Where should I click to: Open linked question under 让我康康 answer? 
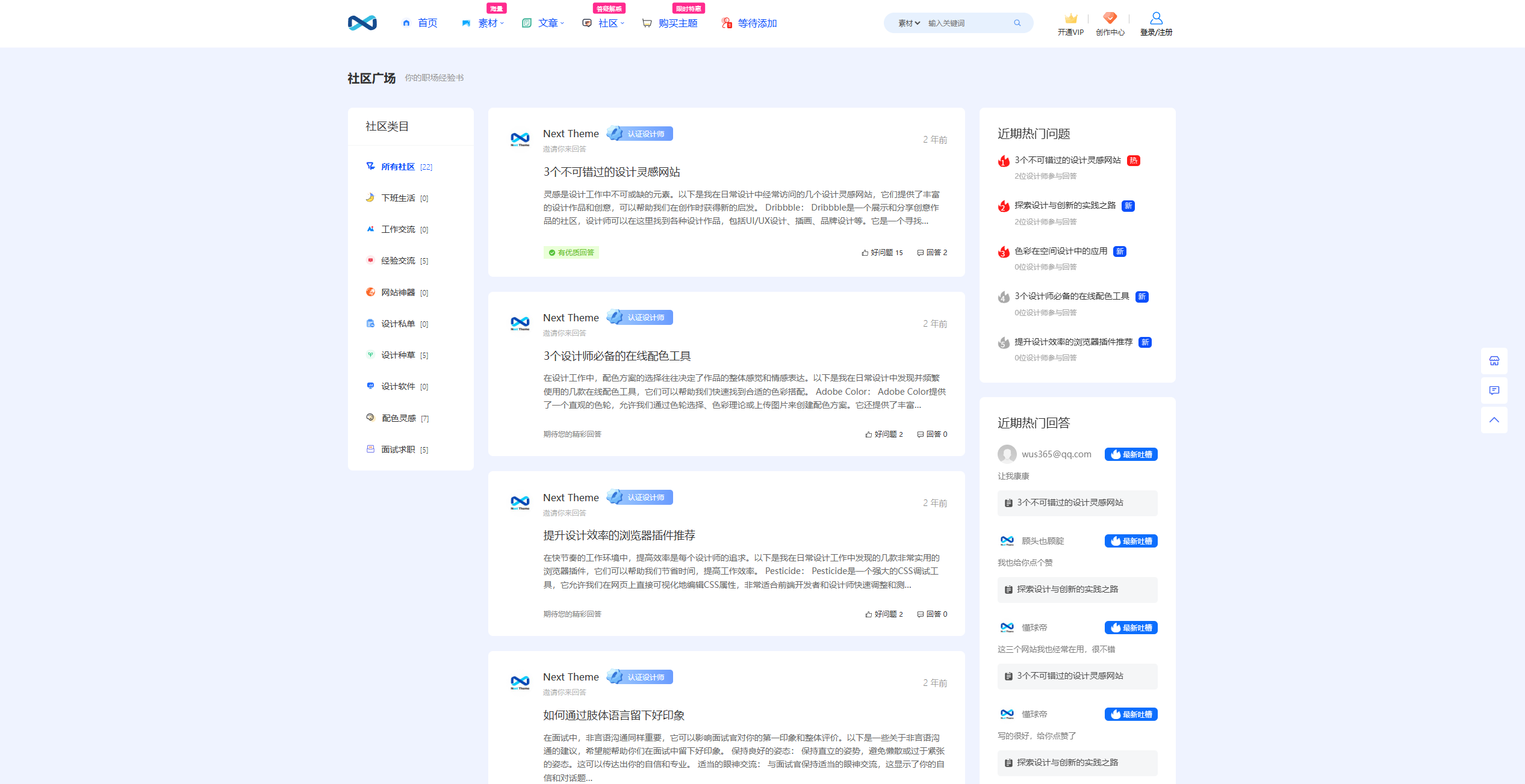click(1077, 503)
